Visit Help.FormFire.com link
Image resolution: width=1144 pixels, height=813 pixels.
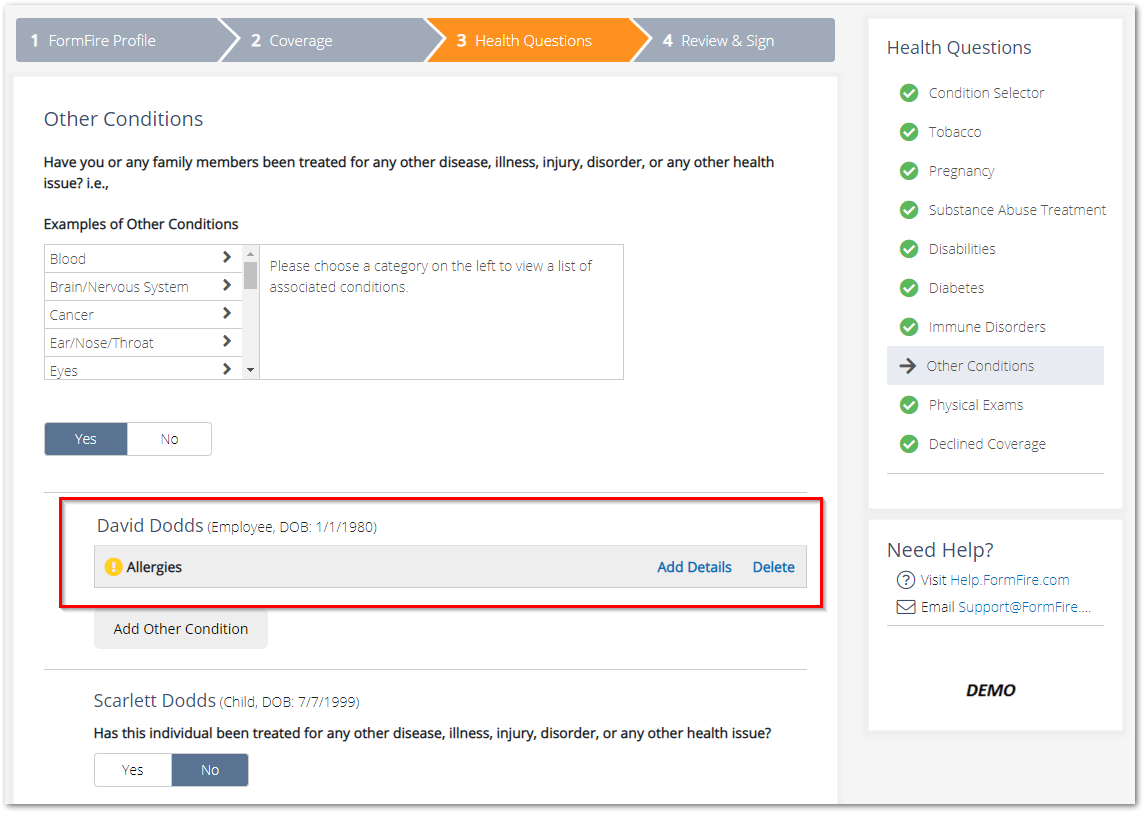point(1010,580)
